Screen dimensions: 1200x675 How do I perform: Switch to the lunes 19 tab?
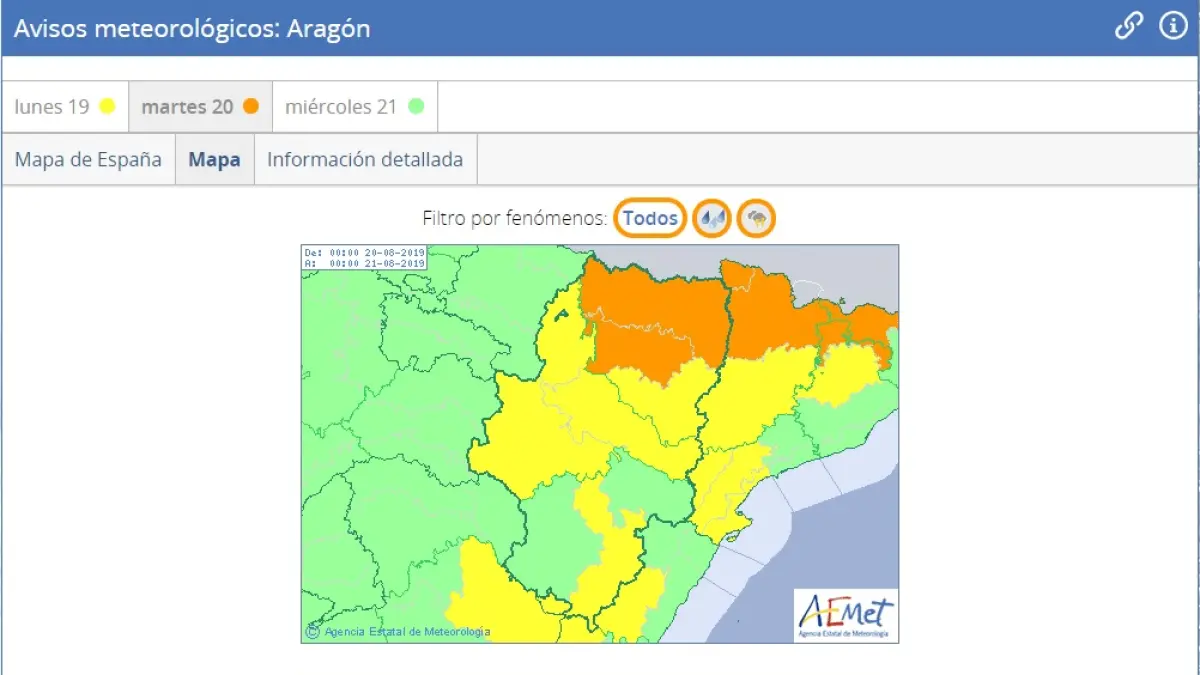(x=65, y=107)
